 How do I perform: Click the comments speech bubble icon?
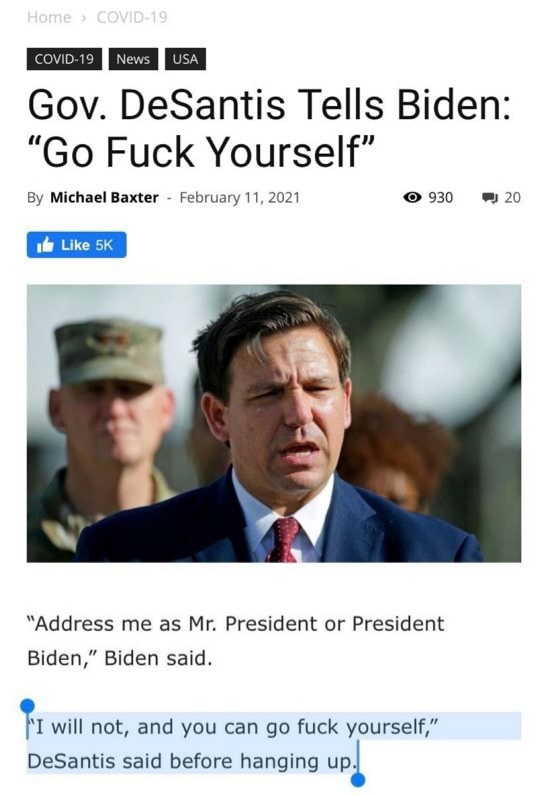pyautogui.click(x=490, y=197)
